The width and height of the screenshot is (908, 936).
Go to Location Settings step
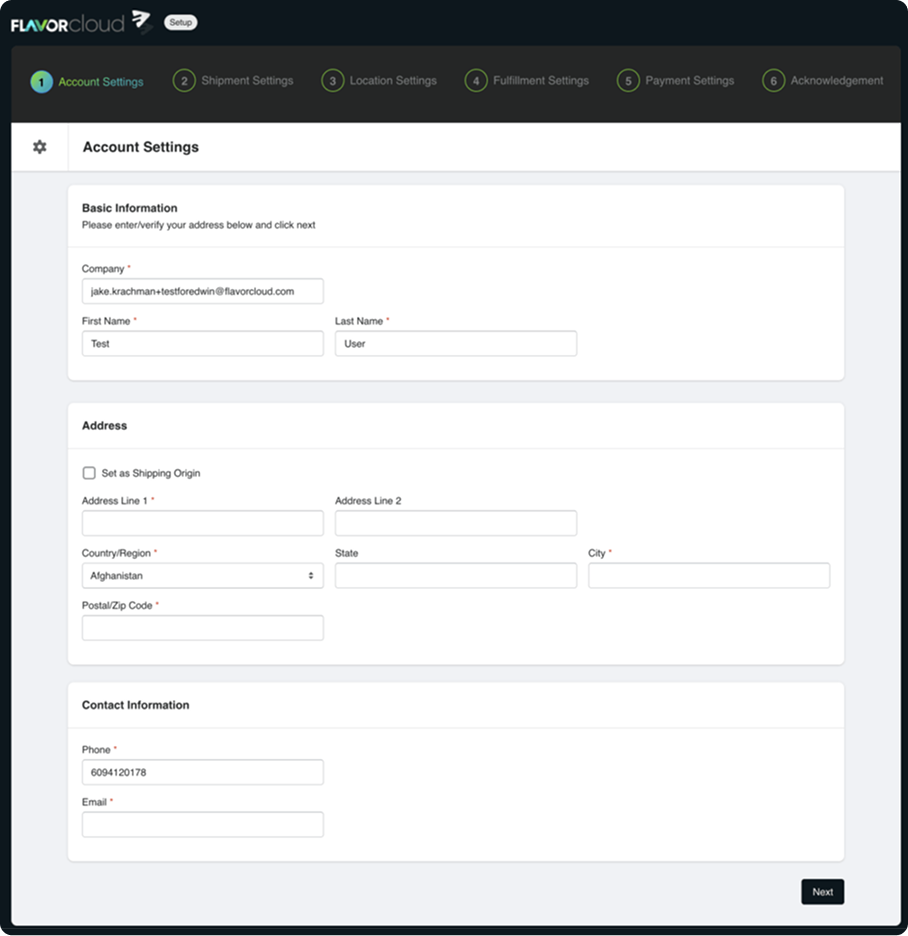pos(393,81)
